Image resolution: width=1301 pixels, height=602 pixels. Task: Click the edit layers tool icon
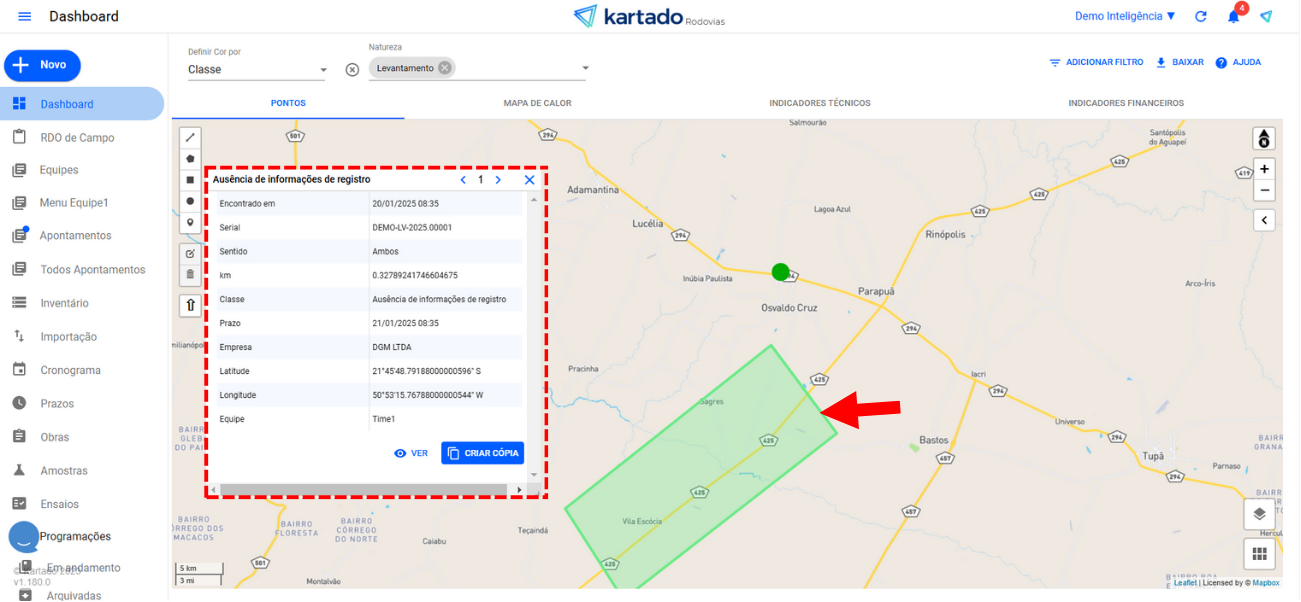pyautogui.click(x=190, y=253)
